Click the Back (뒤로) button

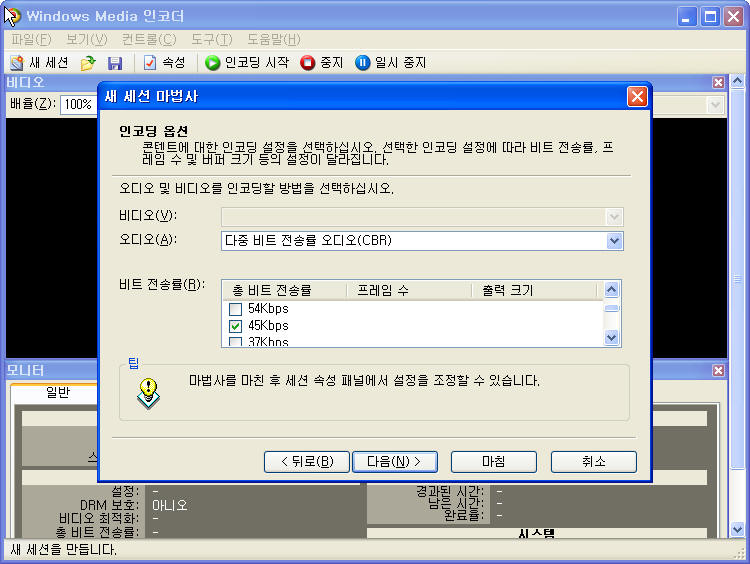click(x=307, y=462)
